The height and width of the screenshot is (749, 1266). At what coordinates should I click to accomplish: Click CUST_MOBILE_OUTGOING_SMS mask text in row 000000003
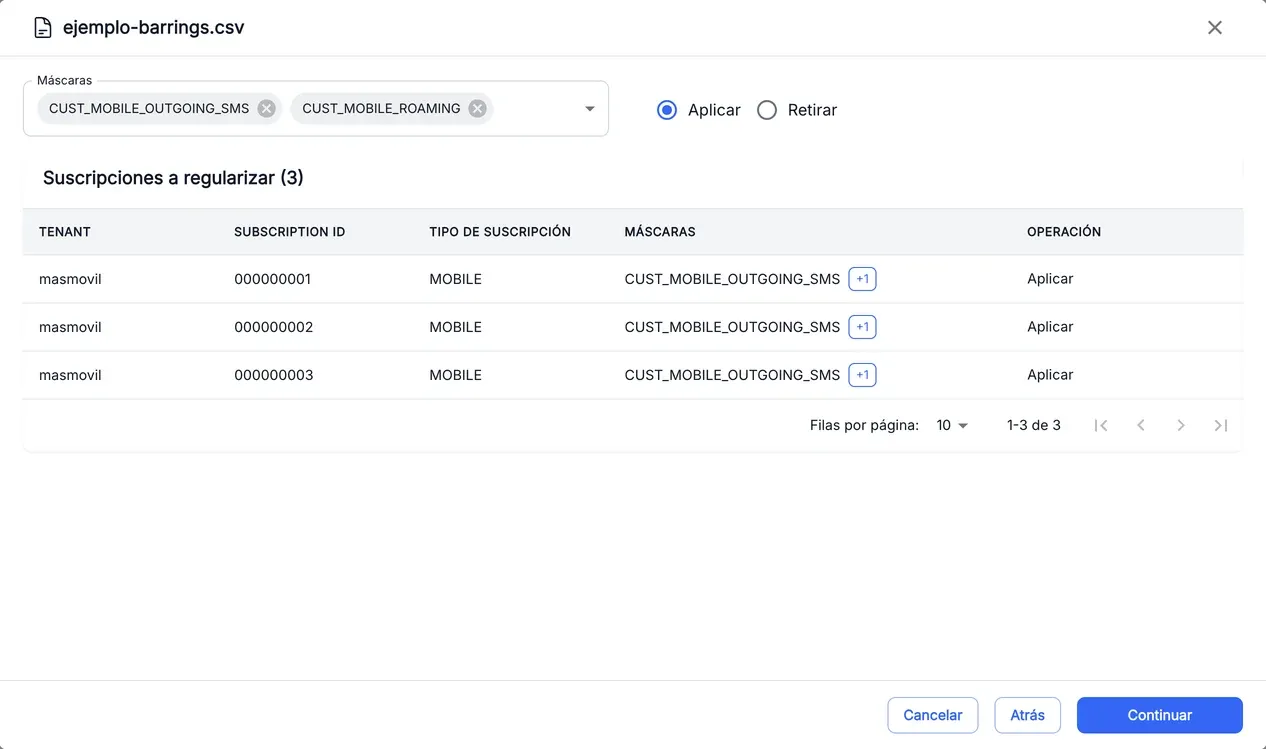click(732, 375)
